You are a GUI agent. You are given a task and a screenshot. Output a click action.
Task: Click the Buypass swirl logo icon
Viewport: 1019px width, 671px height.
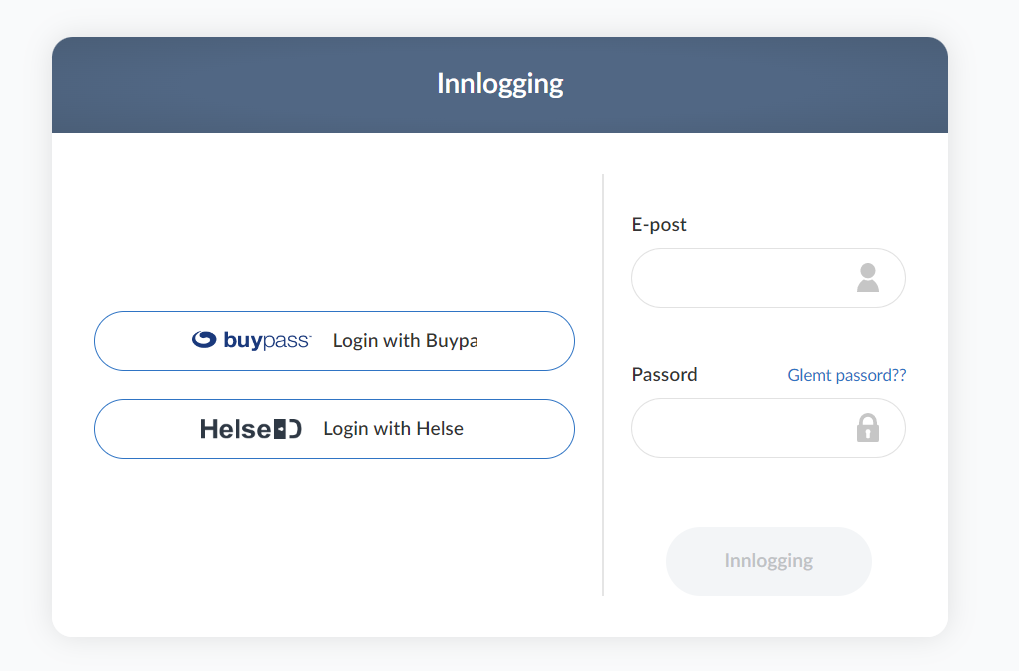tap(204, 340)
